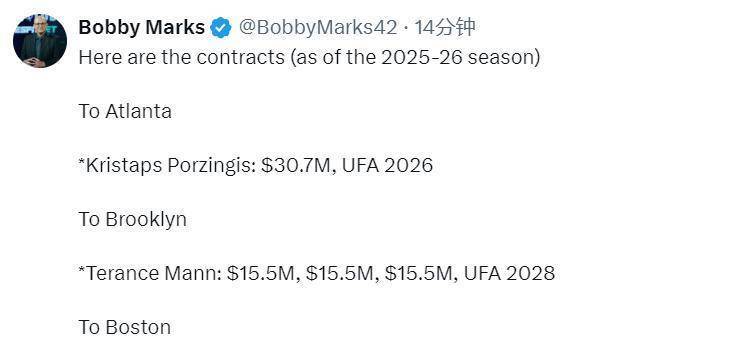Visit the @BobbyMarks42 handle link
This screenshot has height=360, width=747.
point(318,28)
